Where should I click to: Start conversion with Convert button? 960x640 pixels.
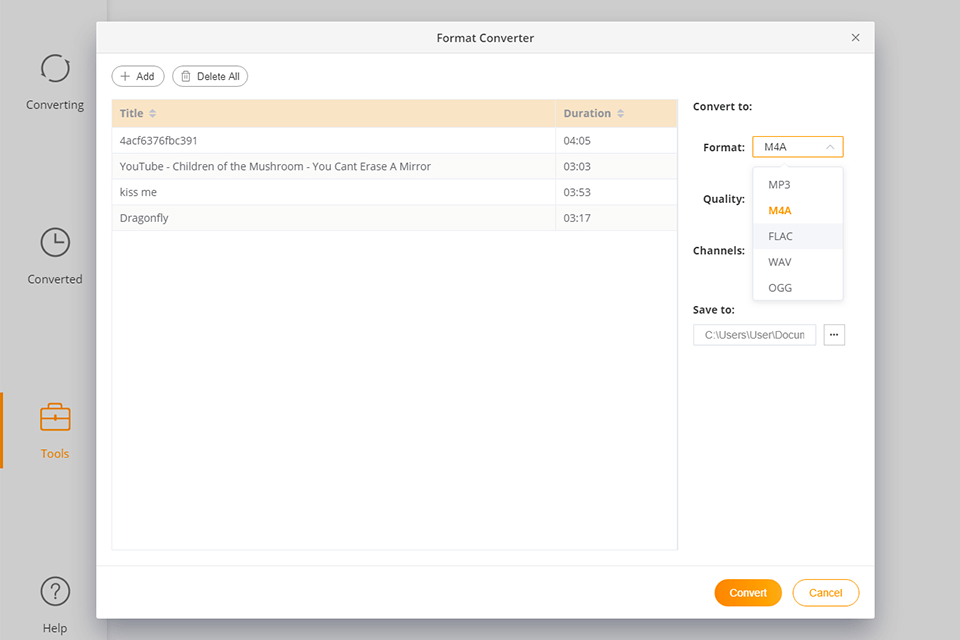point(748,593)
